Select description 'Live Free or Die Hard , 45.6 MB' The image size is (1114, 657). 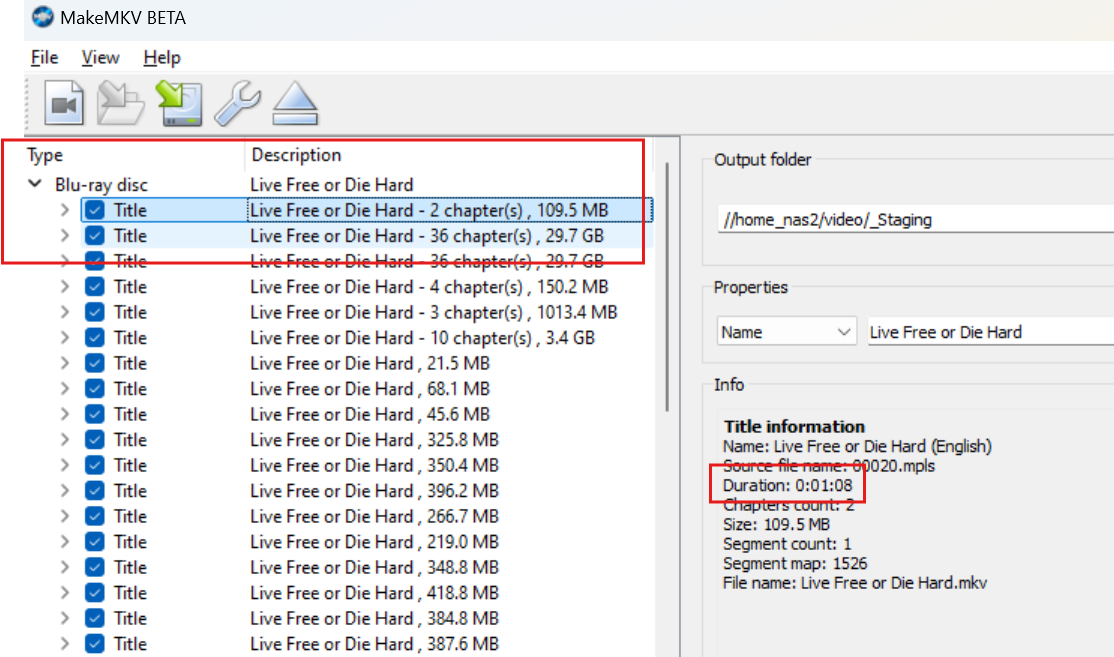tap(370, 415)
